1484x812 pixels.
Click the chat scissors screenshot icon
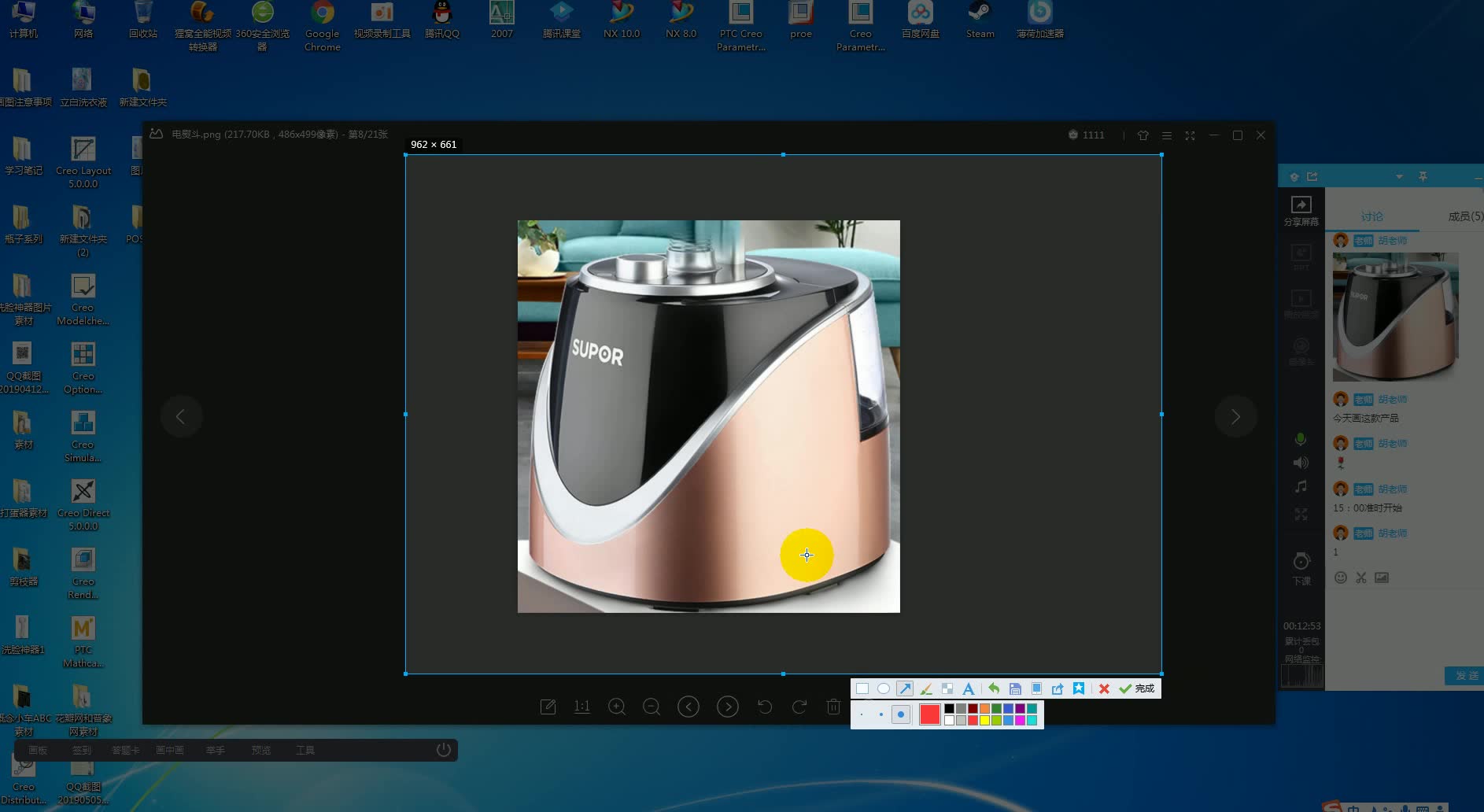coord(1361,578)
